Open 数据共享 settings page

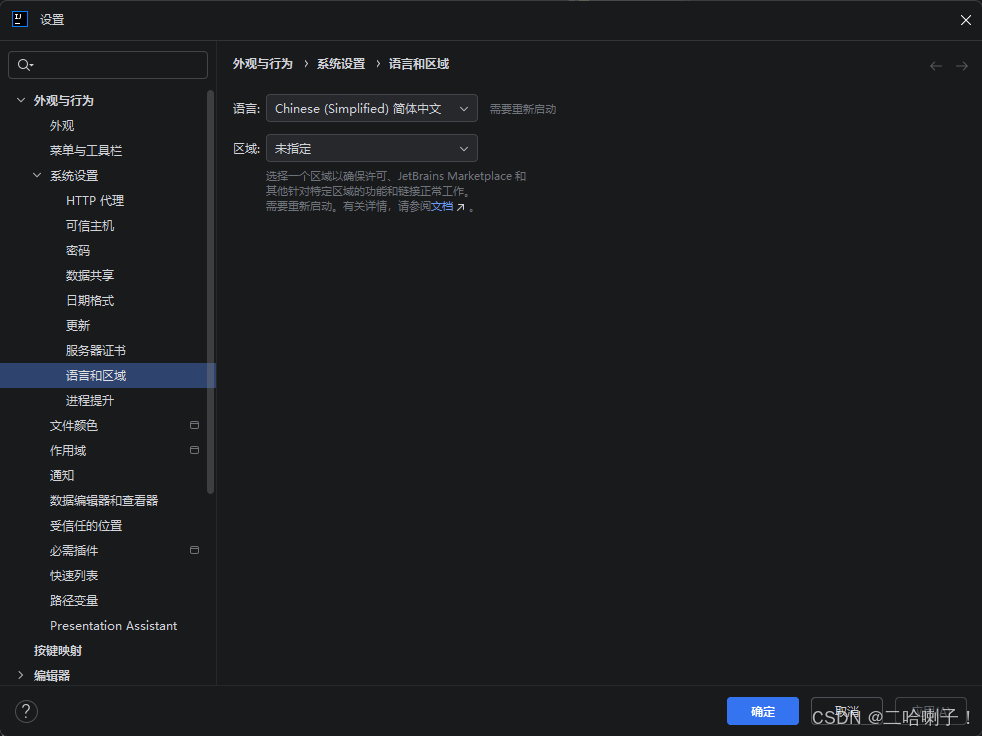click(x=90, y=276)
